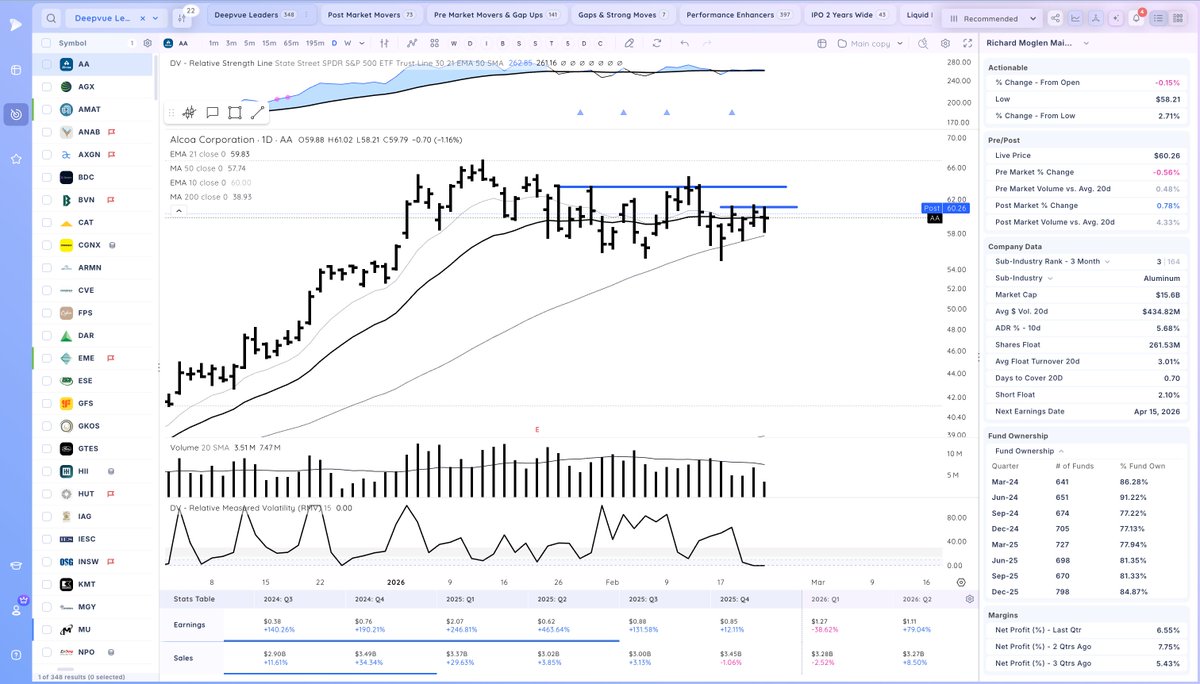Screen dimensions: 1200x684
Task: Check the AGX row checkbox
Action: click(46, 87)
